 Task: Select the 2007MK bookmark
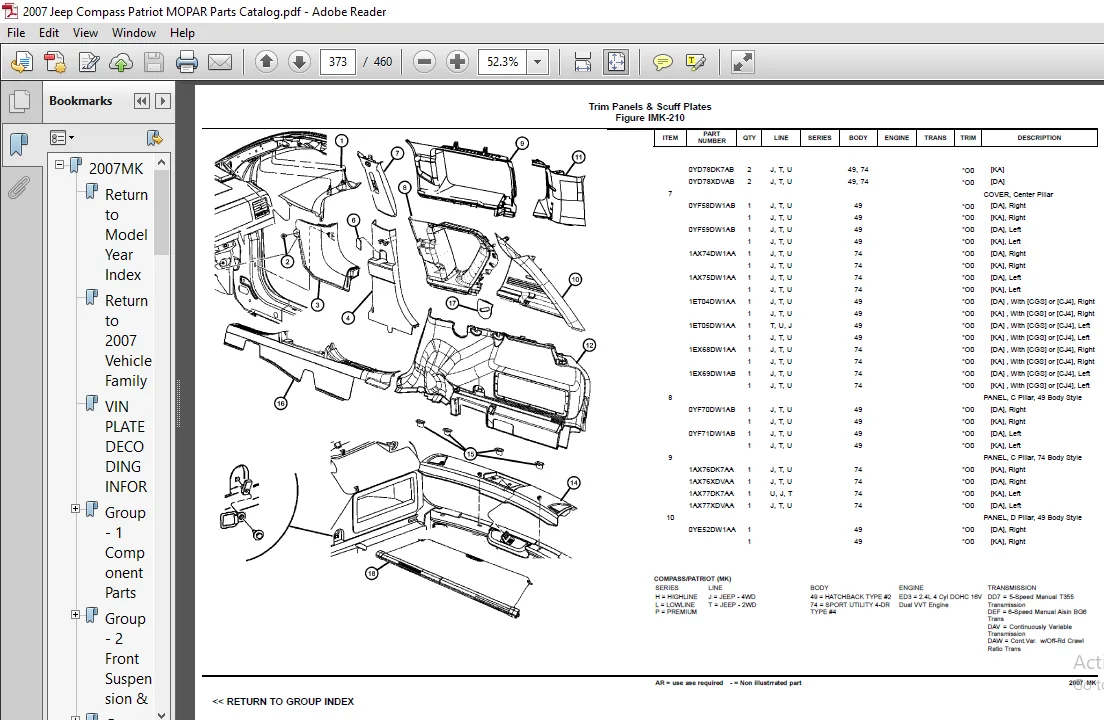[x=116, y=168]
